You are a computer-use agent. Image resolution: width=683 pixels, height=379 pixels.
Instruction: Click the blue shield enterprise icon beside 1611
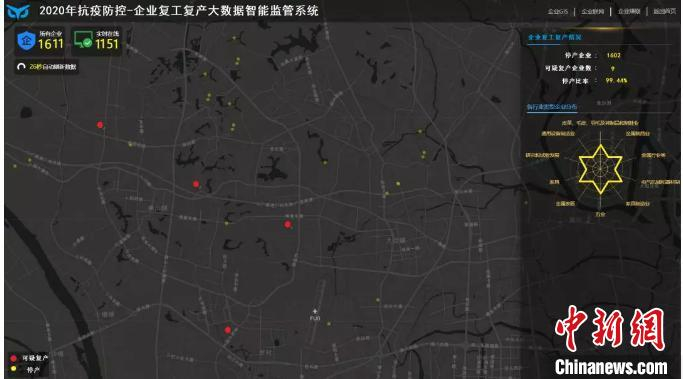26,41
